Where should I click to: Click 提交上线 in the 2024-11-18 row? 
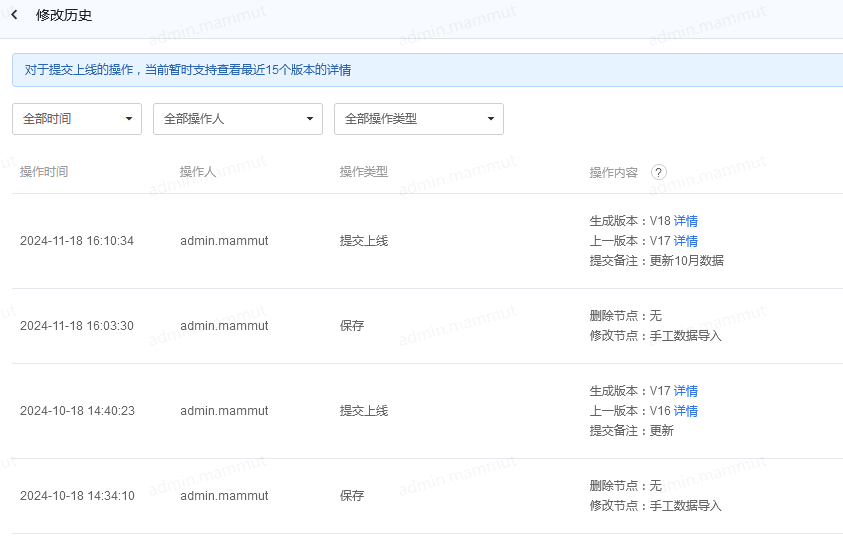[x=364, y=241]
